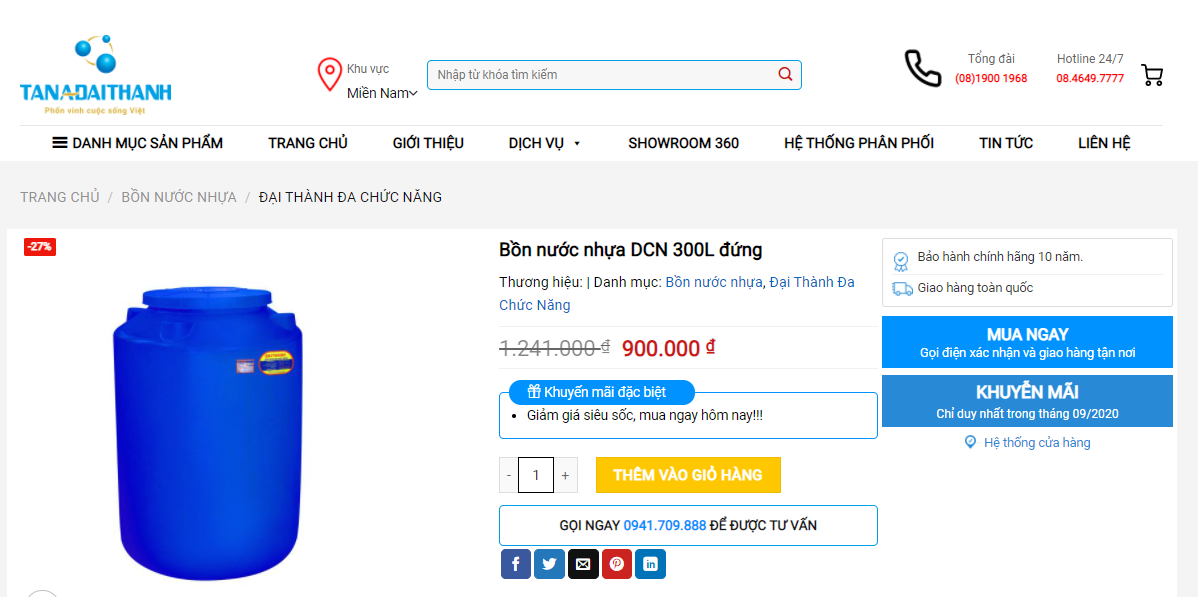Open the shopping cart icon
This screenshot has width=1198, height=597.
(x=1151, y=75)
